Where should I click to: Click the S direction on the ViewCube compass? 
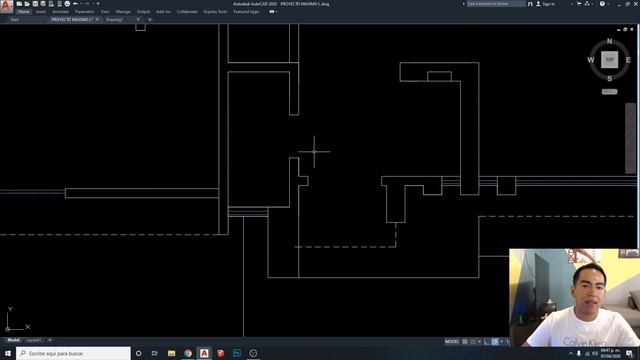pyautogui.click(x=609, y=78)
